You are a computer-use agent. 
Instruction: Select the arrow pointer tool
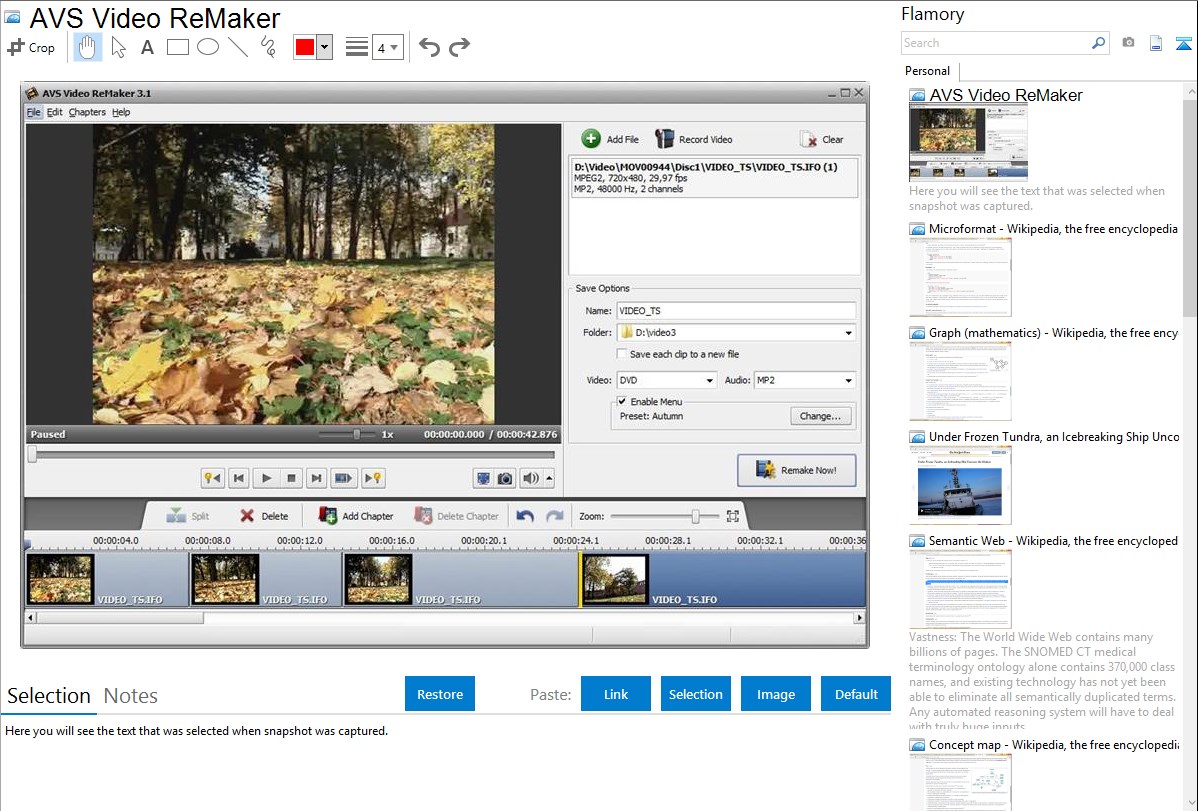pos(118,47)
